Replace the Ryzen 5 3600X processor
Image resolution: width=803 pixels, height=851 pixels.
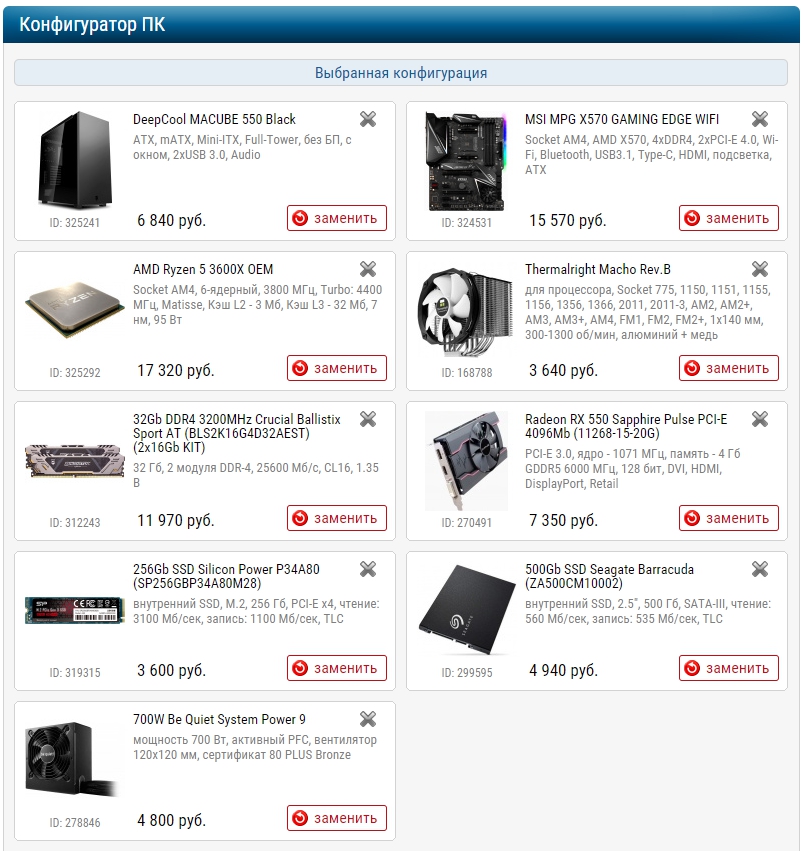(336, 368)
